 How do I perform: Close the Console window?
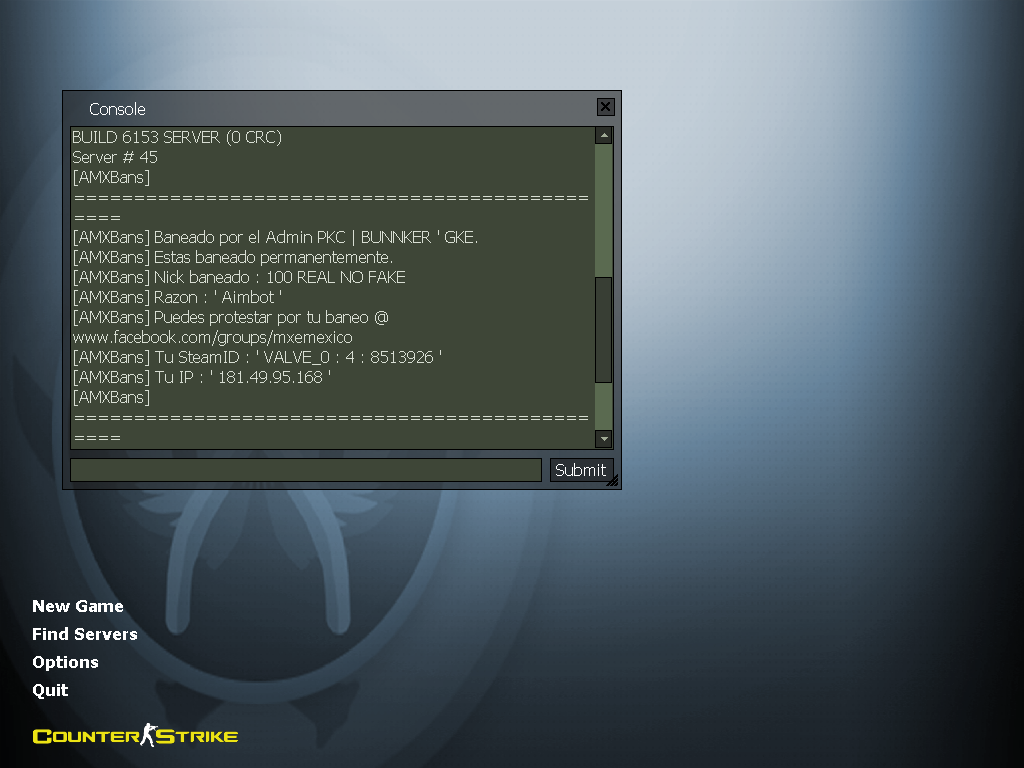click(x=605, y=106)
